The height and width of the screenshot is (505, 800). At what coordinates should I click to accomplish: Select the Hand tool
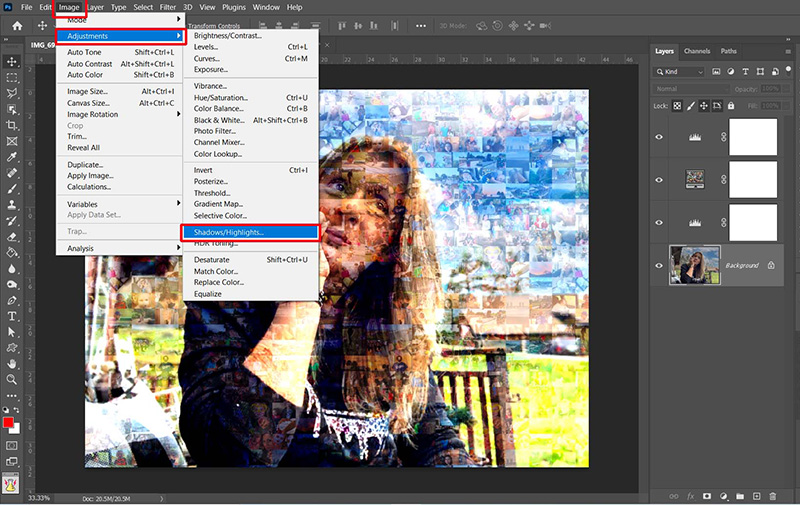click(x=11, y=364)
